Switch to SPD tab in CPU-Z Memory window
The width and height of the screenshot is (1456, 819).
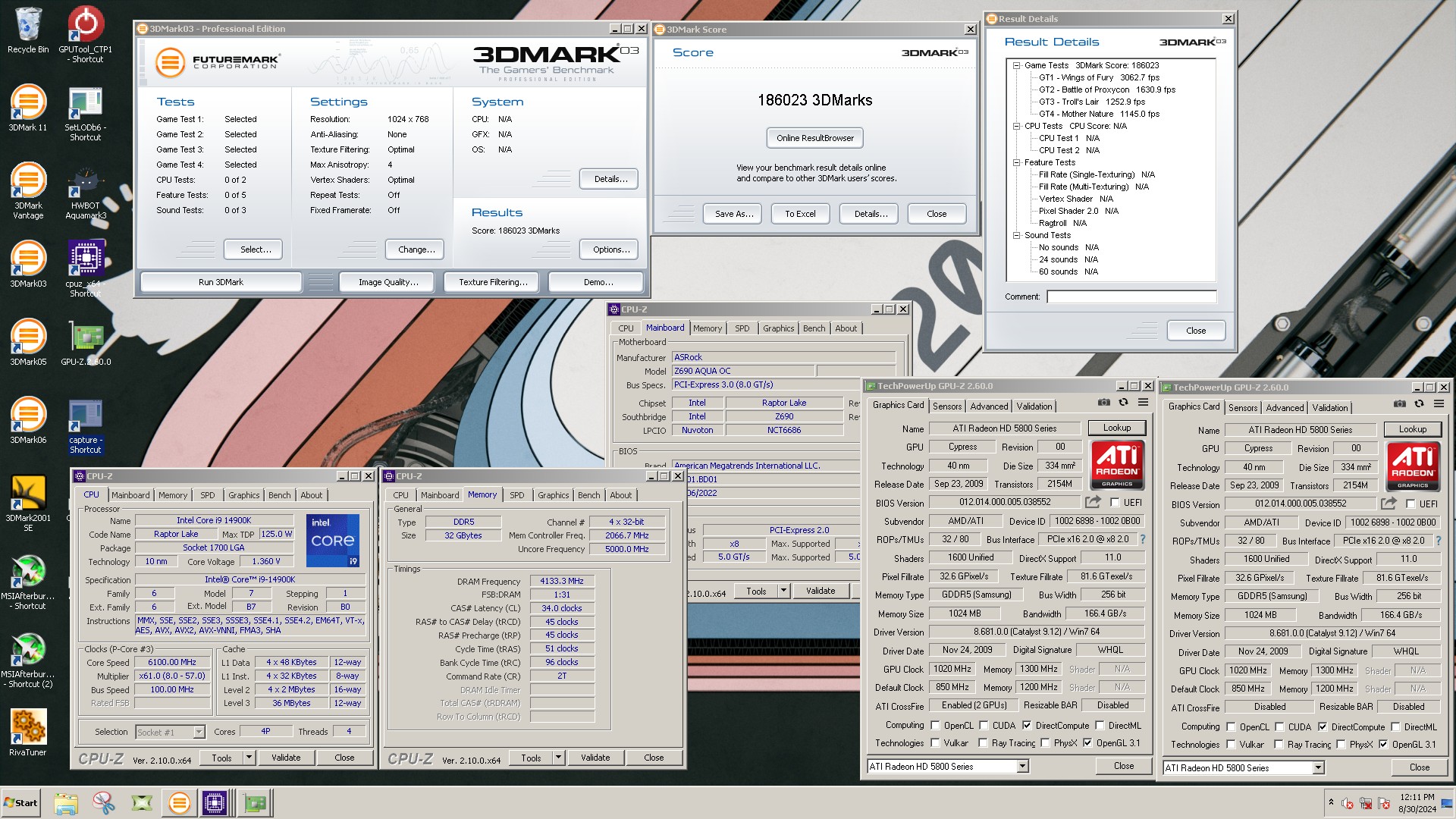pos(517,495)
